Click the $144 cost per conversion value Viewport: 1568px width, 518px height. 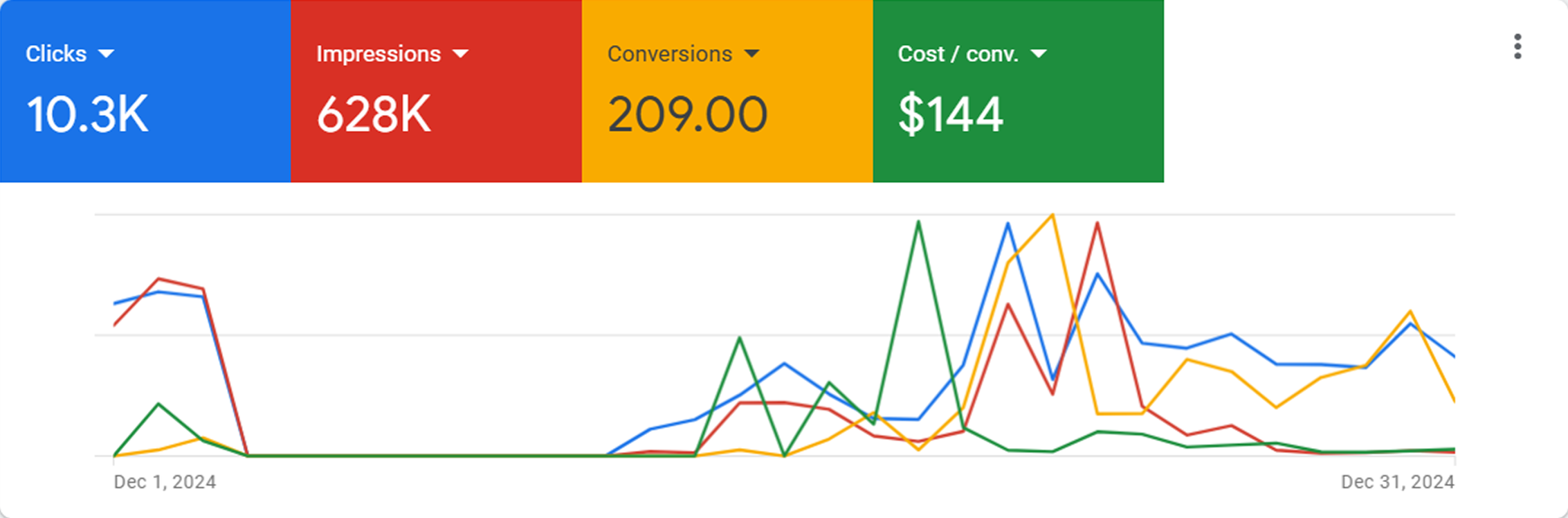950,114
